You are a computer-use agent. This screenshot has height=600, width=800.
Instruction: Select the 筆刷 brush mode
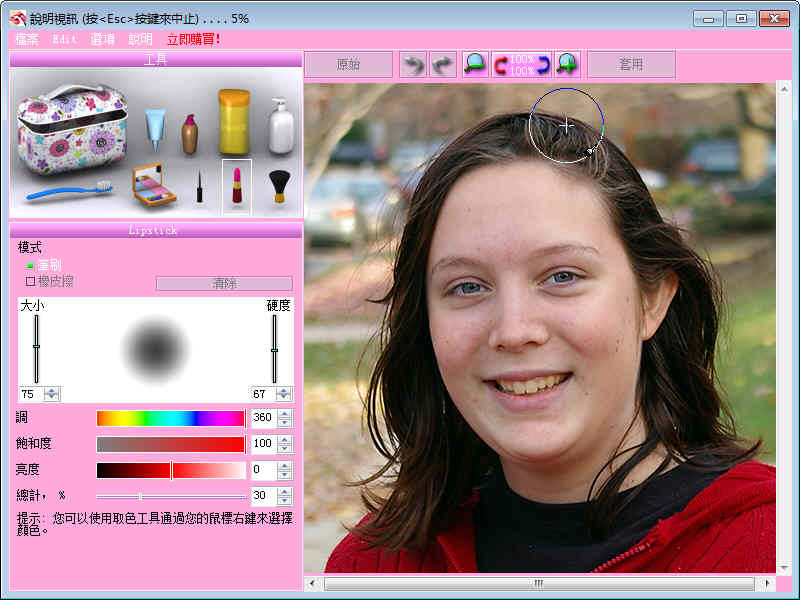(44, 265)
